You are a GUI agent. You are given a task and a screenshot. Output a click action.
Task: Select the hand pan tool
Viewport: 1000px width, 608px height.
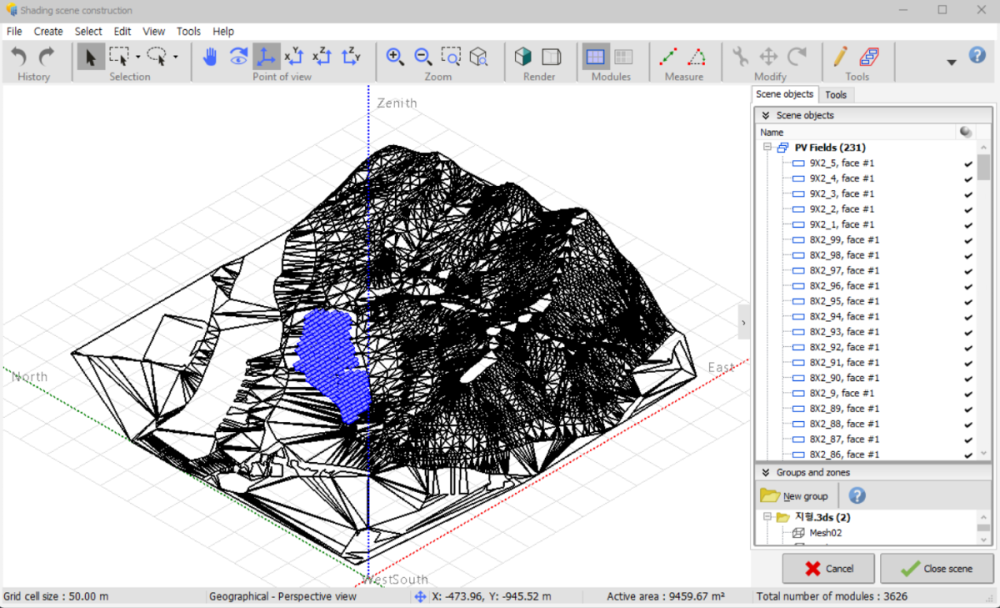coord(210,57)
